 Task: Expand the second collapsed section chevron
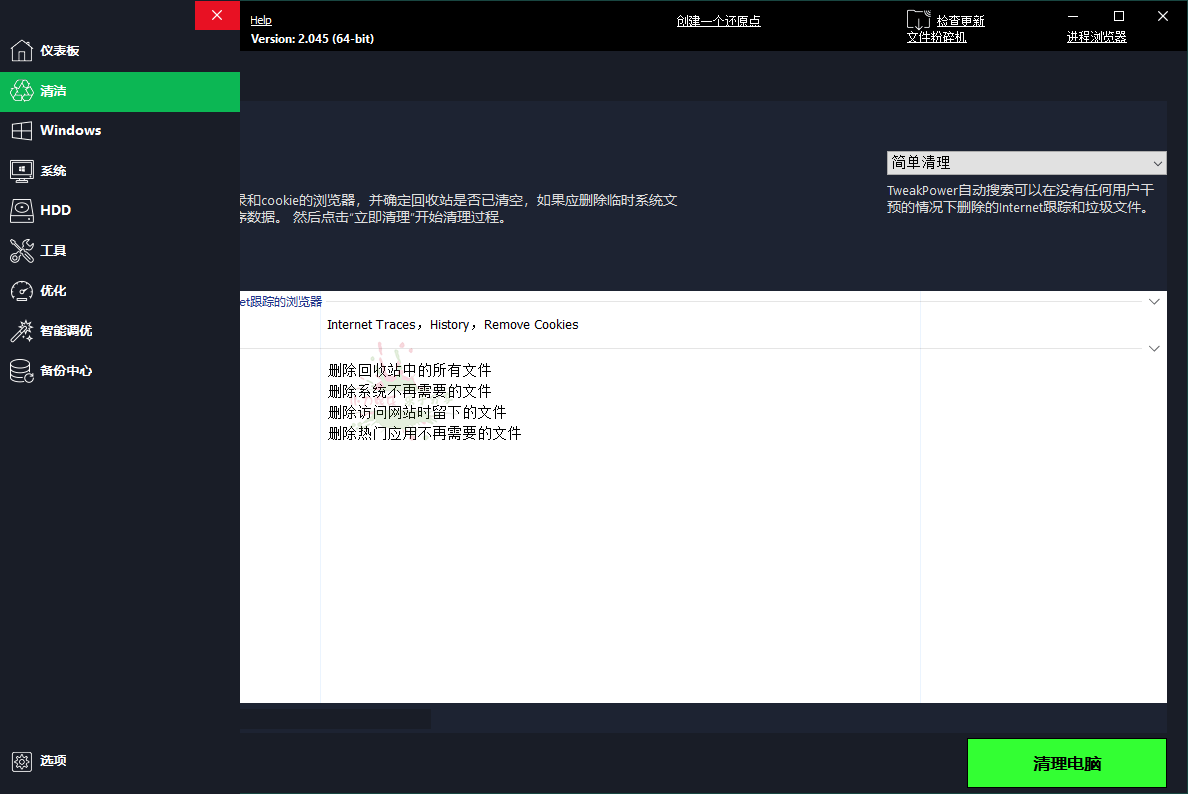[x=1154, y=347]
